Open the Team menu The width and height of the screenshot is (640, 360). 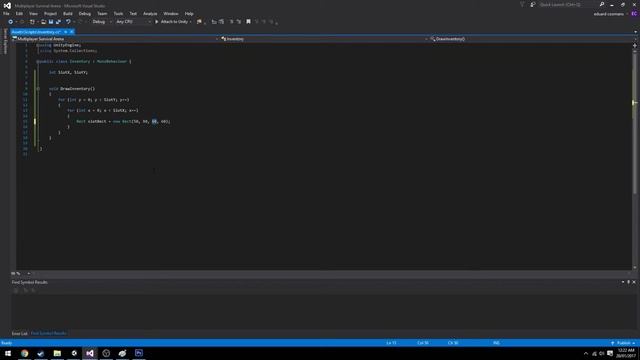click(102, 14)
